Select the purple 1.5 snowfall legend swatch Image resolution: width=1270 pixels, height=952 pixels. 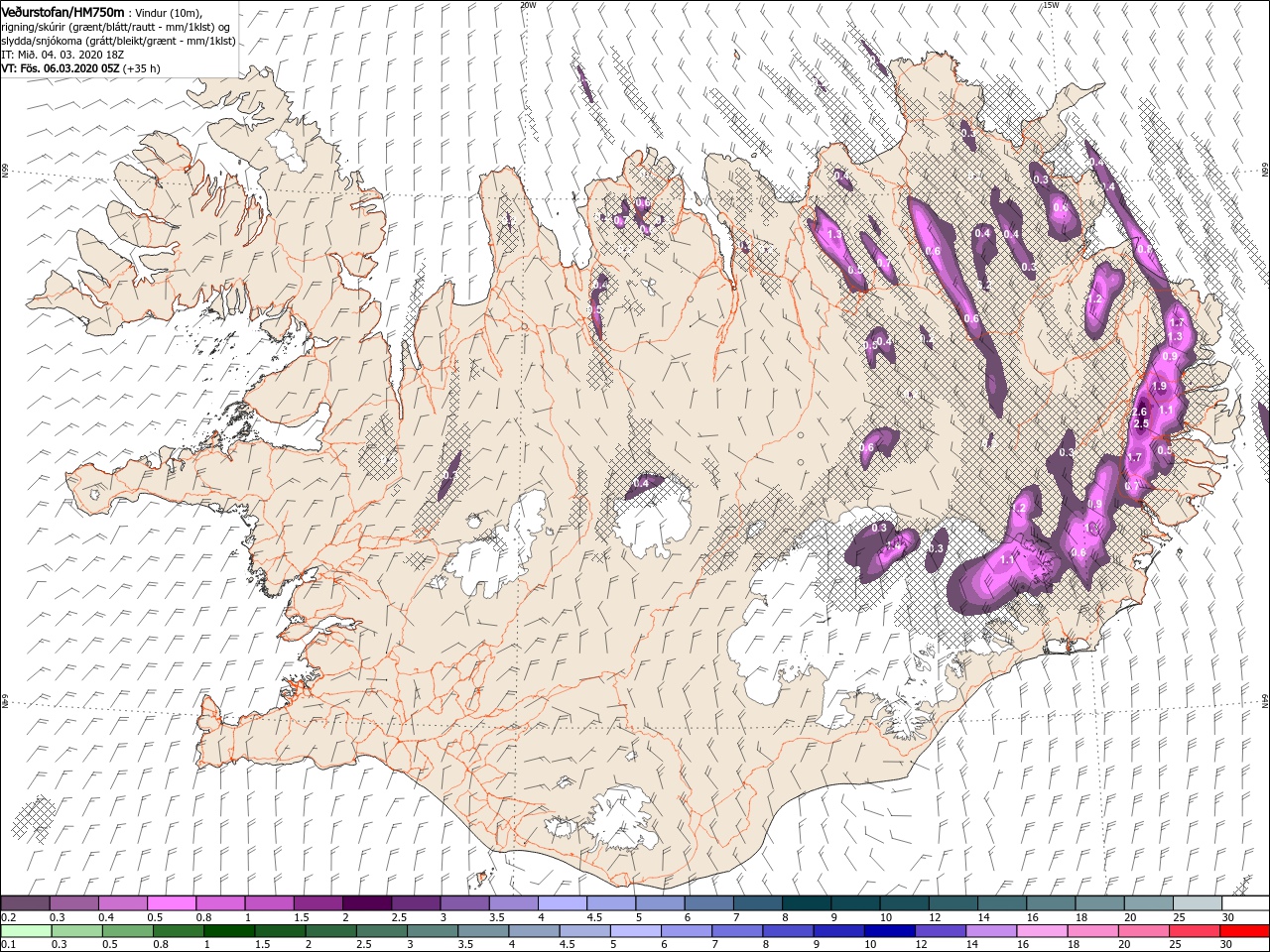click(317, 903)
